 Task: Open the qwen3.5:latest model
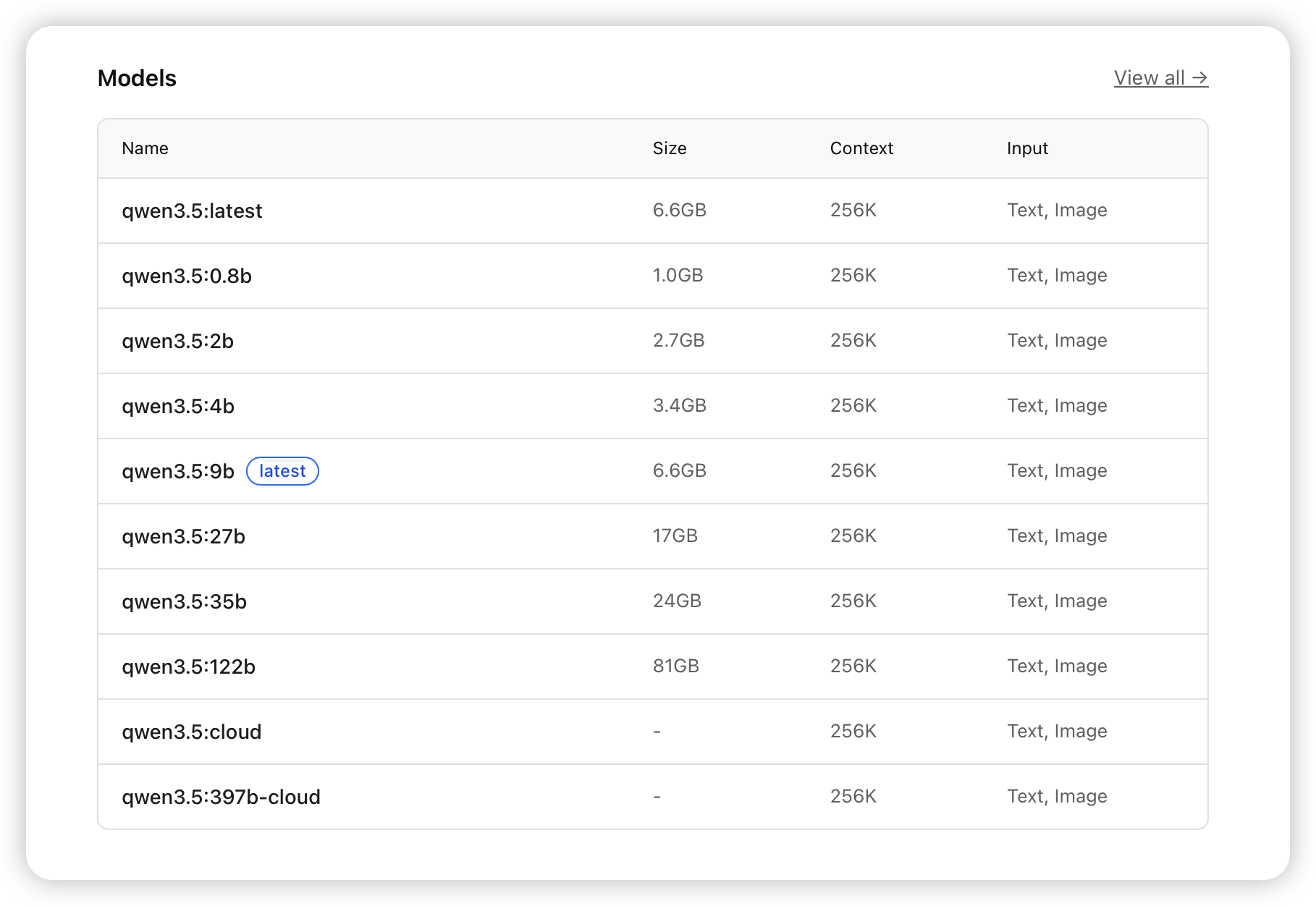coord(192,211)
